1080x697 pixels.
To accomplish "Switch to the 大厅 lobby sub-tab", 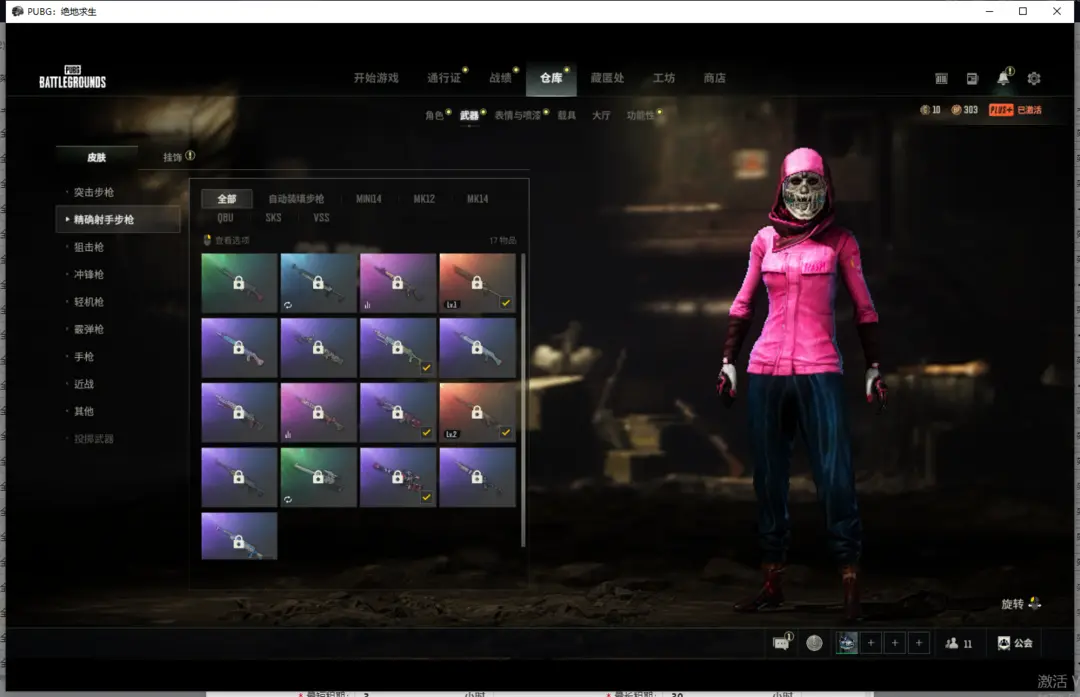I will (601, 115).
